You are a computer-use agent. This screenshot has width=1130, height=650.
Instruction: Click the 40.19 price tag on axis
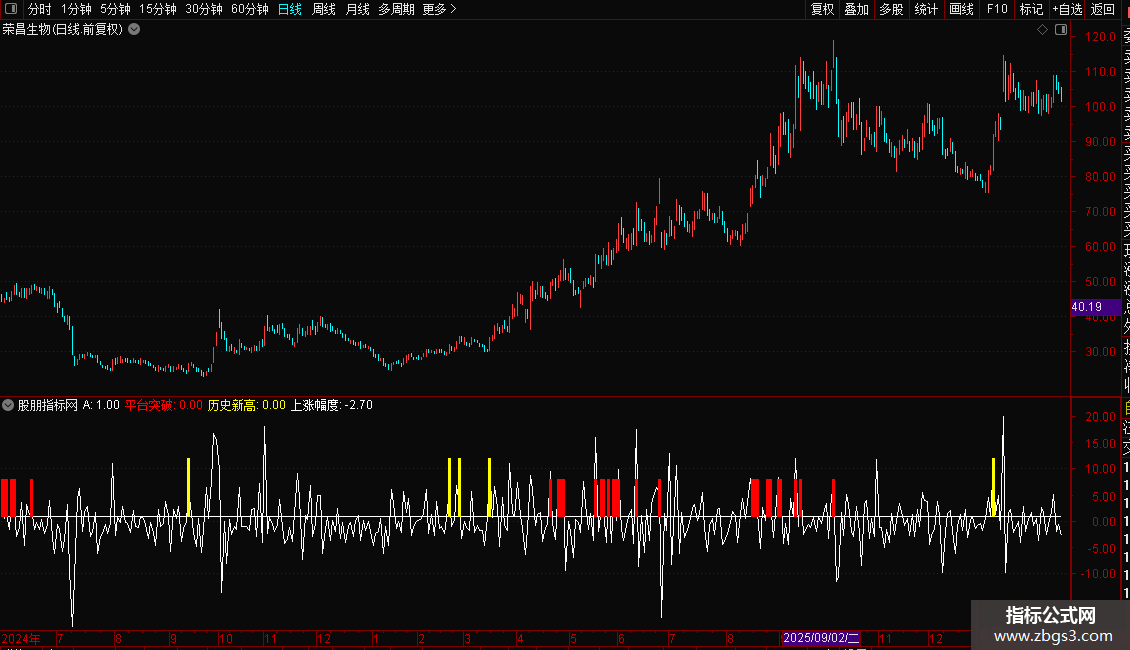click(x=1096, y=307)
